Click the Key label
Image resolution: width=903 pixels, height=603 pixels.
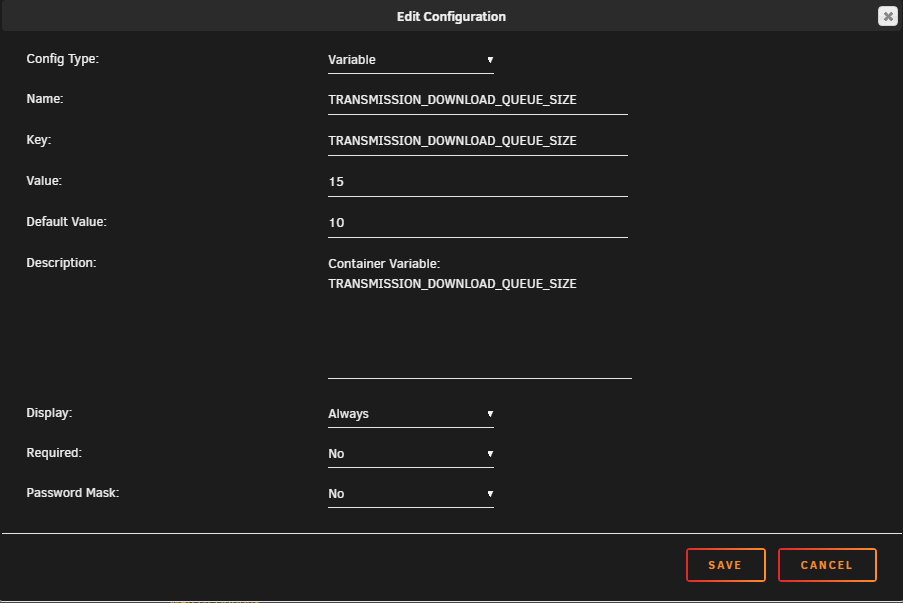click(39, 140)
